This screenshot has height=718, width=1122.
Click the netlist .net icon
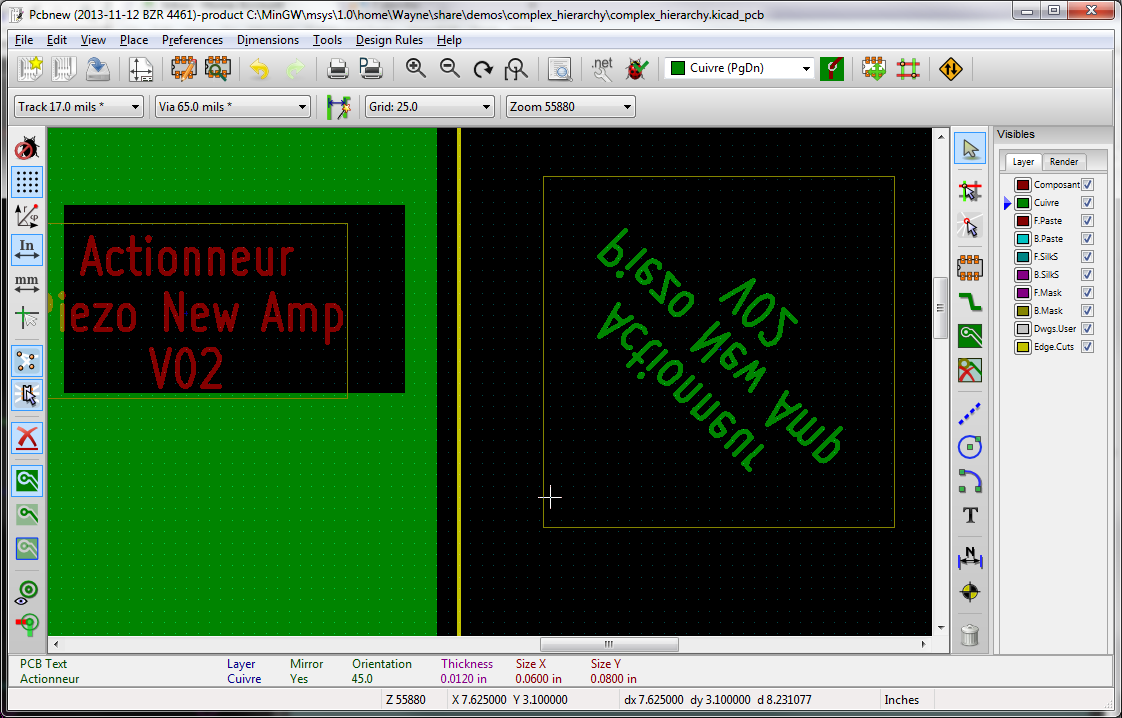602,69
